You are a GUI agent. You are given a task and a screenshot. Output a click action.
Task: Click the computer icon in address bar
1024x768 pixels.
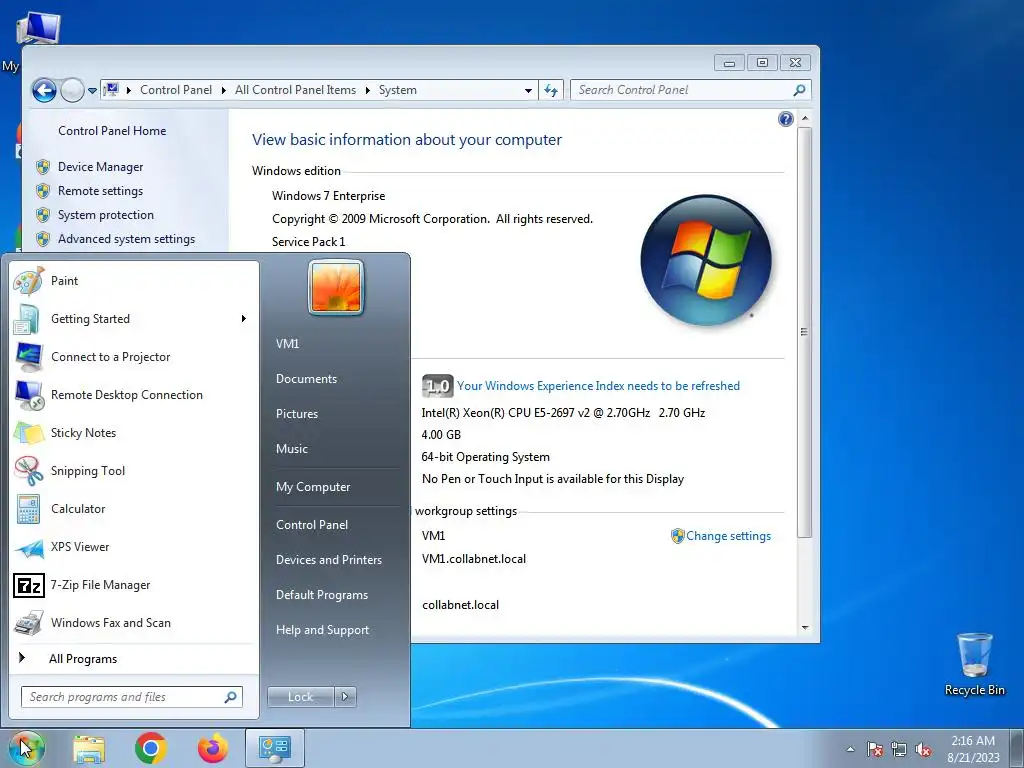click(112, 89)
